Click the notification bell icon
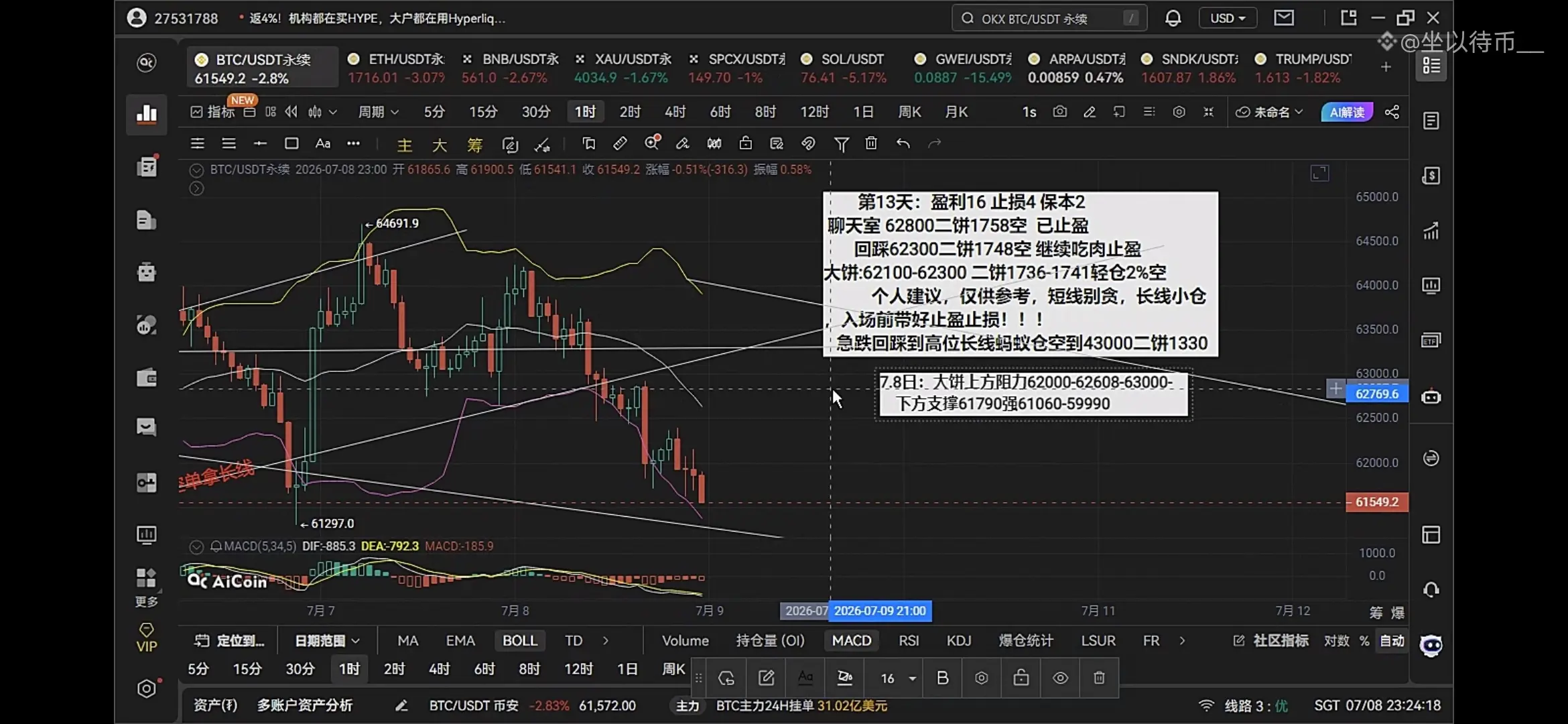The width and height of the screenshot is (1568, 724). click(1173, 18)
